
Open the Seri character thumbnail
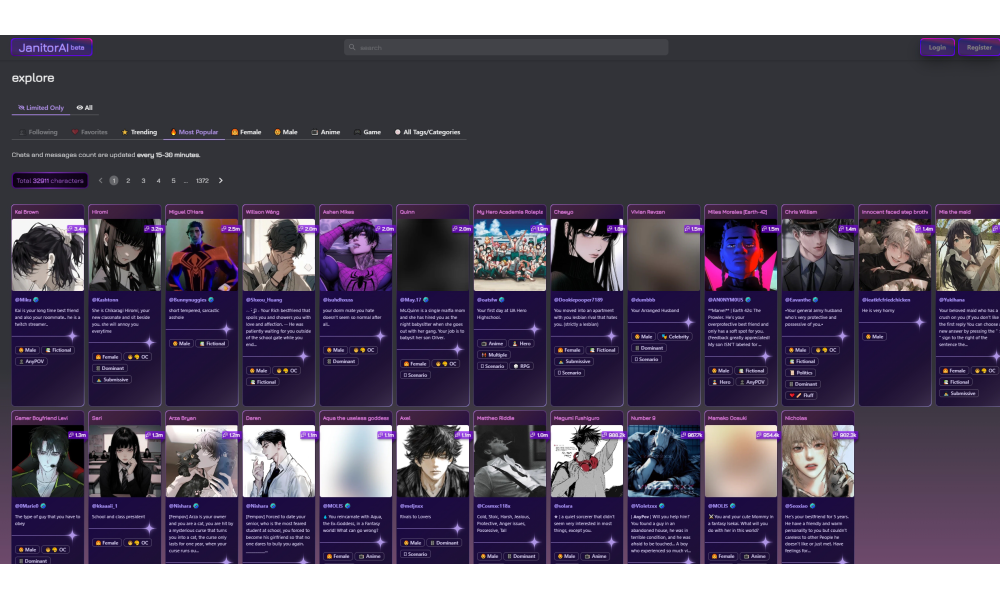125,461
